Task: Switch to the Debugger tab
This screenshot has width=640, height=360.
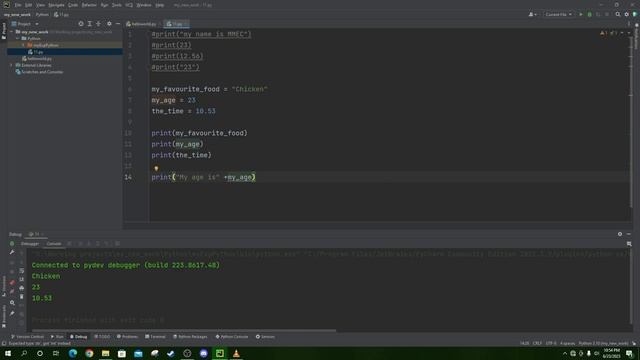Action: coord(30,244)
